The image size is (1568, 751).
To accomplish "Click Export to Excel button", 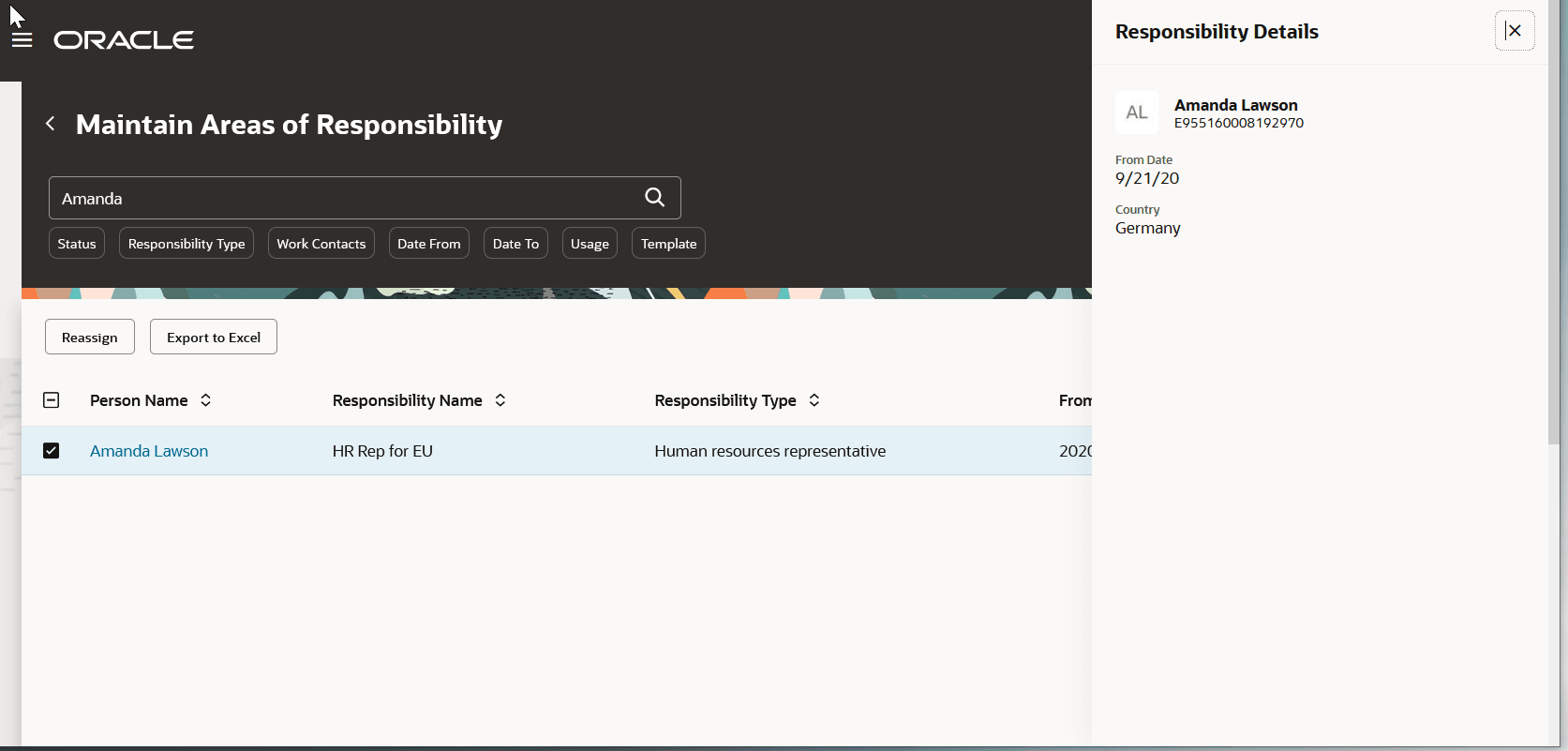I will (214, 337).
